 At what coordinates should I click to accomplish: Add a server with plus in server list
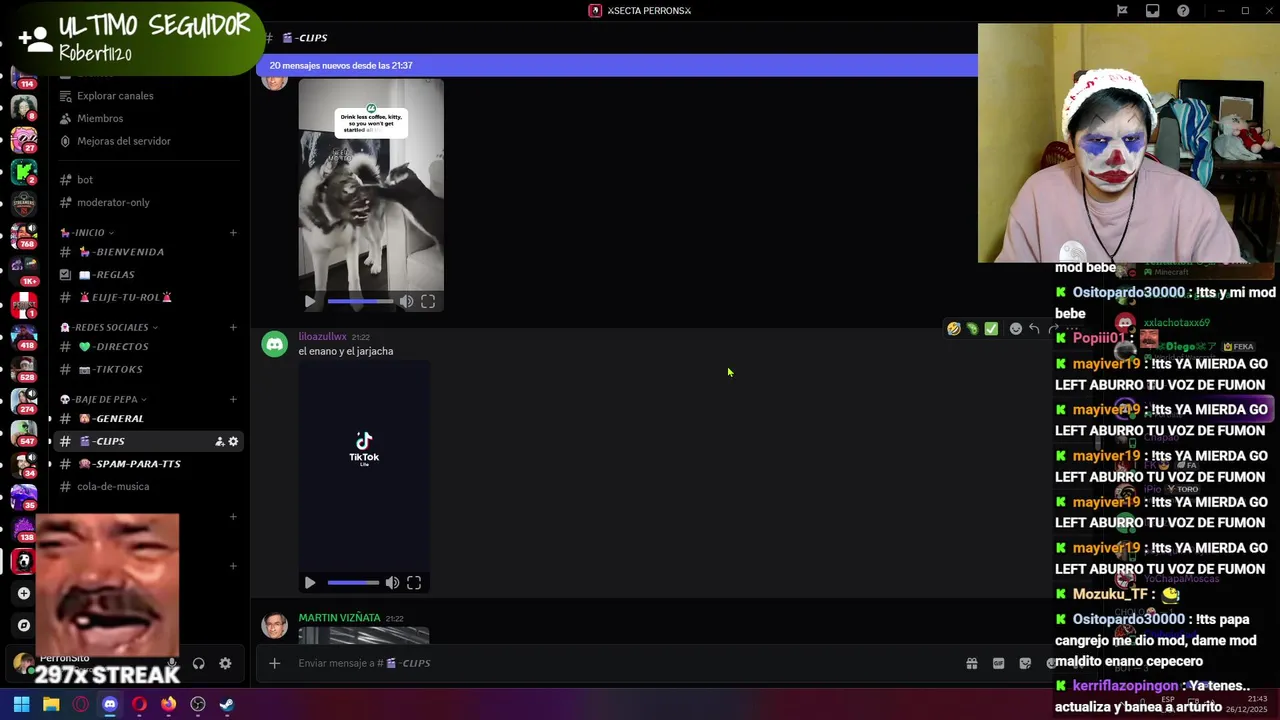pos(24,593)
